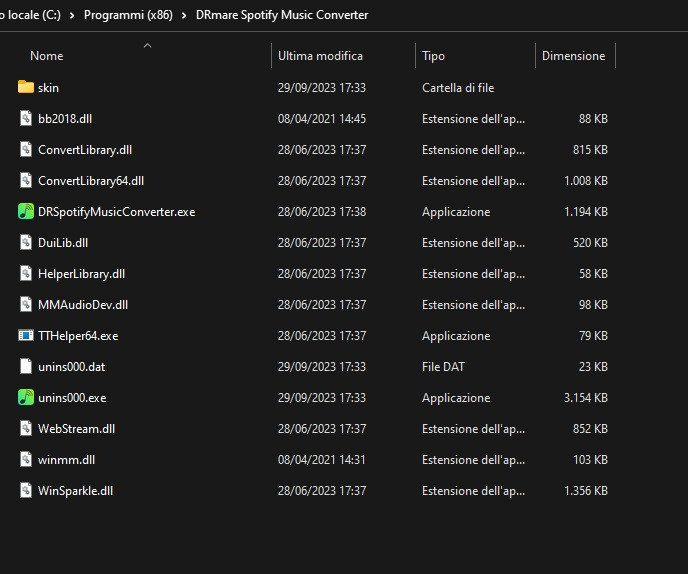Click the WinSparkle.dll file icon
The width and height of the screenshot is (688, 574).
coord(26,491)
